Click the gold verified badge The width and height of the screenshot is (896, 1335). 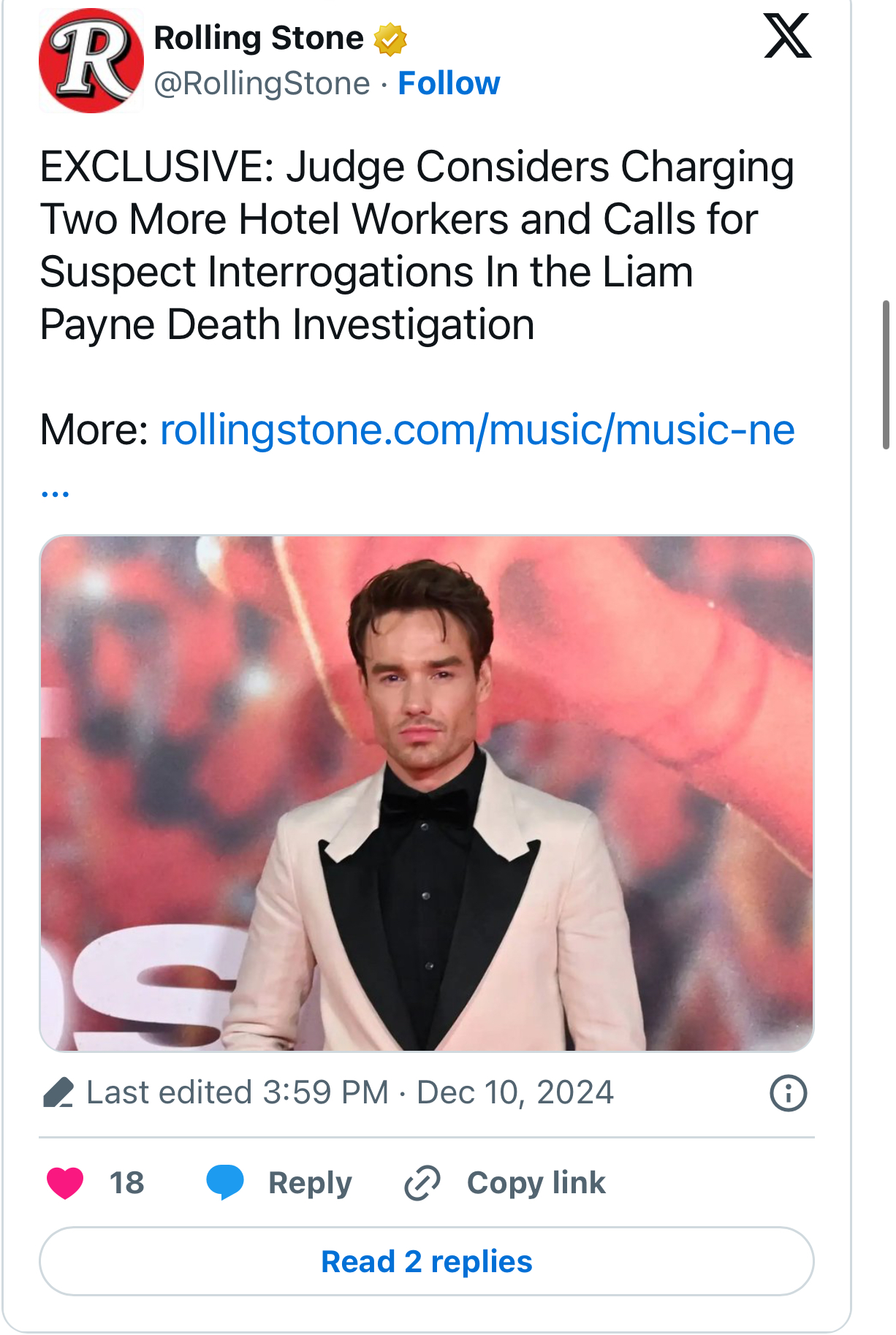(x=390, y=39)
